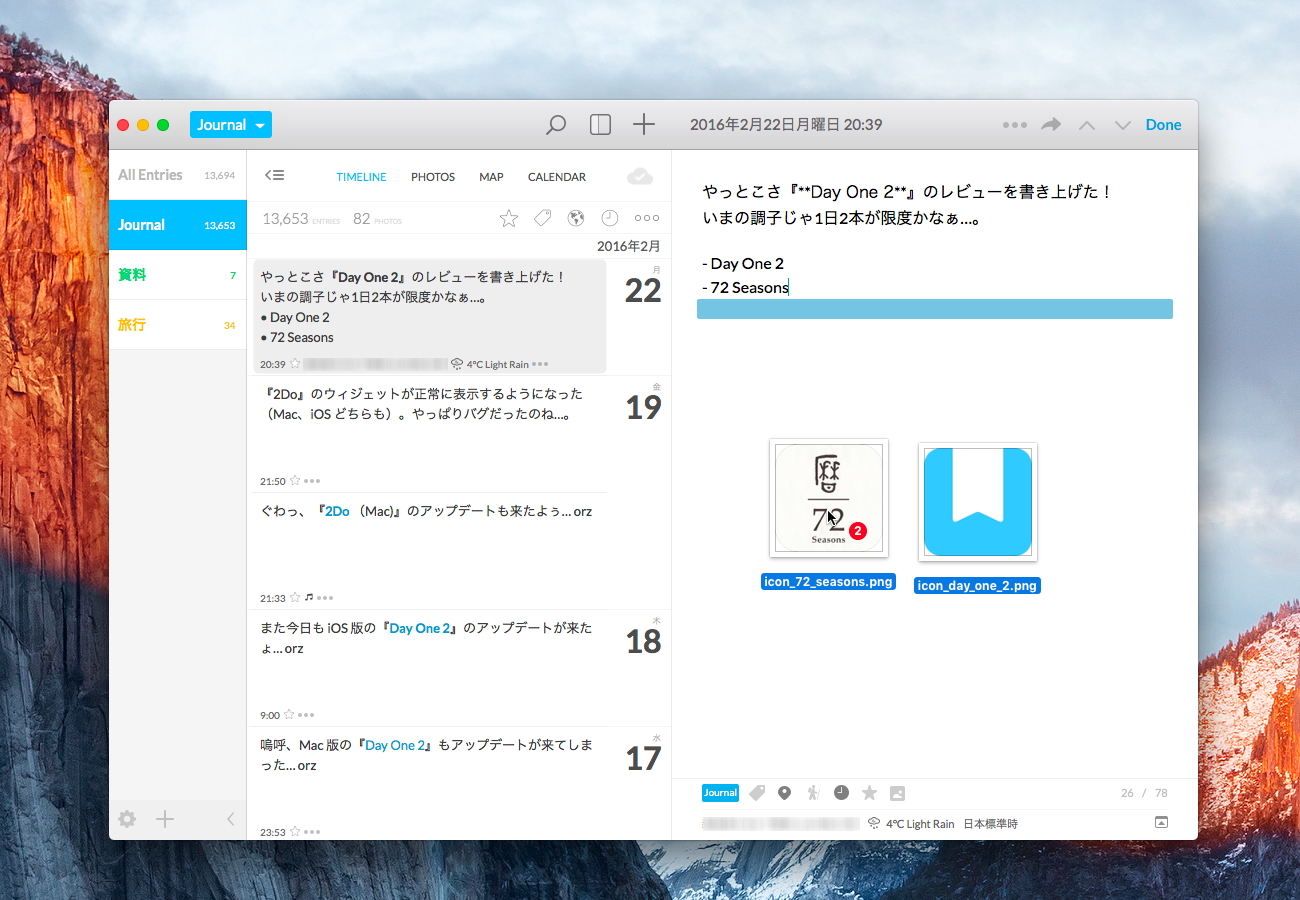Collapse the list using the back-lines icon
This screenshot has height=900, width=1300.
click(275, 175)
